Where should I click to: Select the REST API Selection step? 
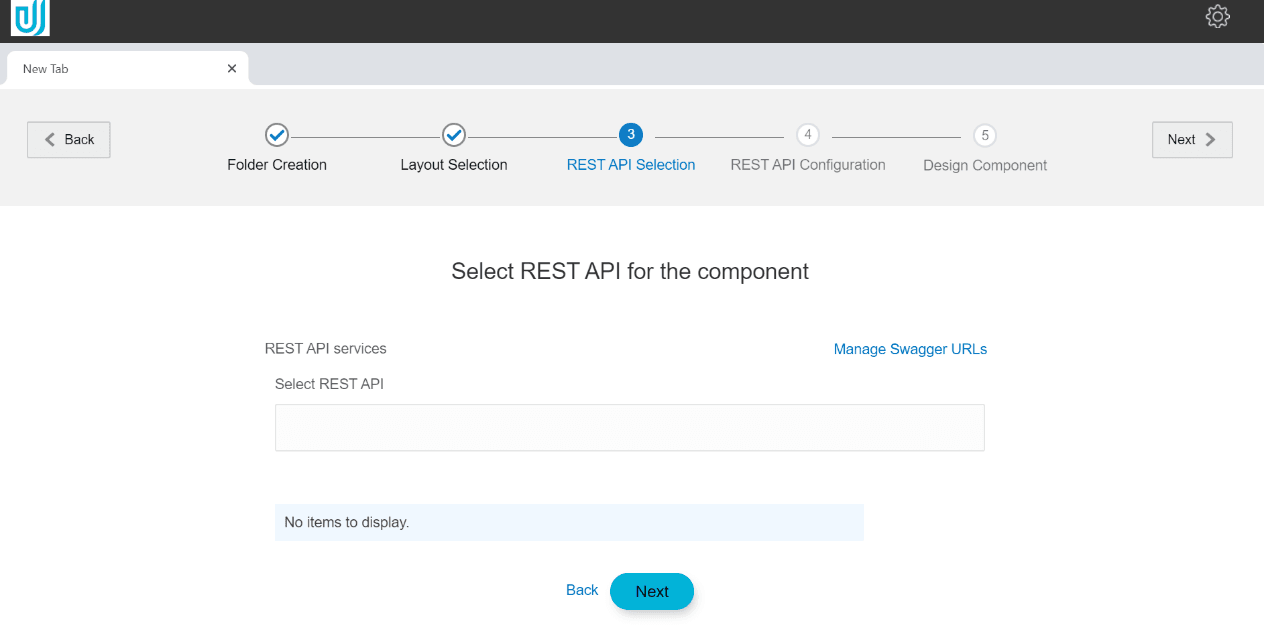coord(631,164)
